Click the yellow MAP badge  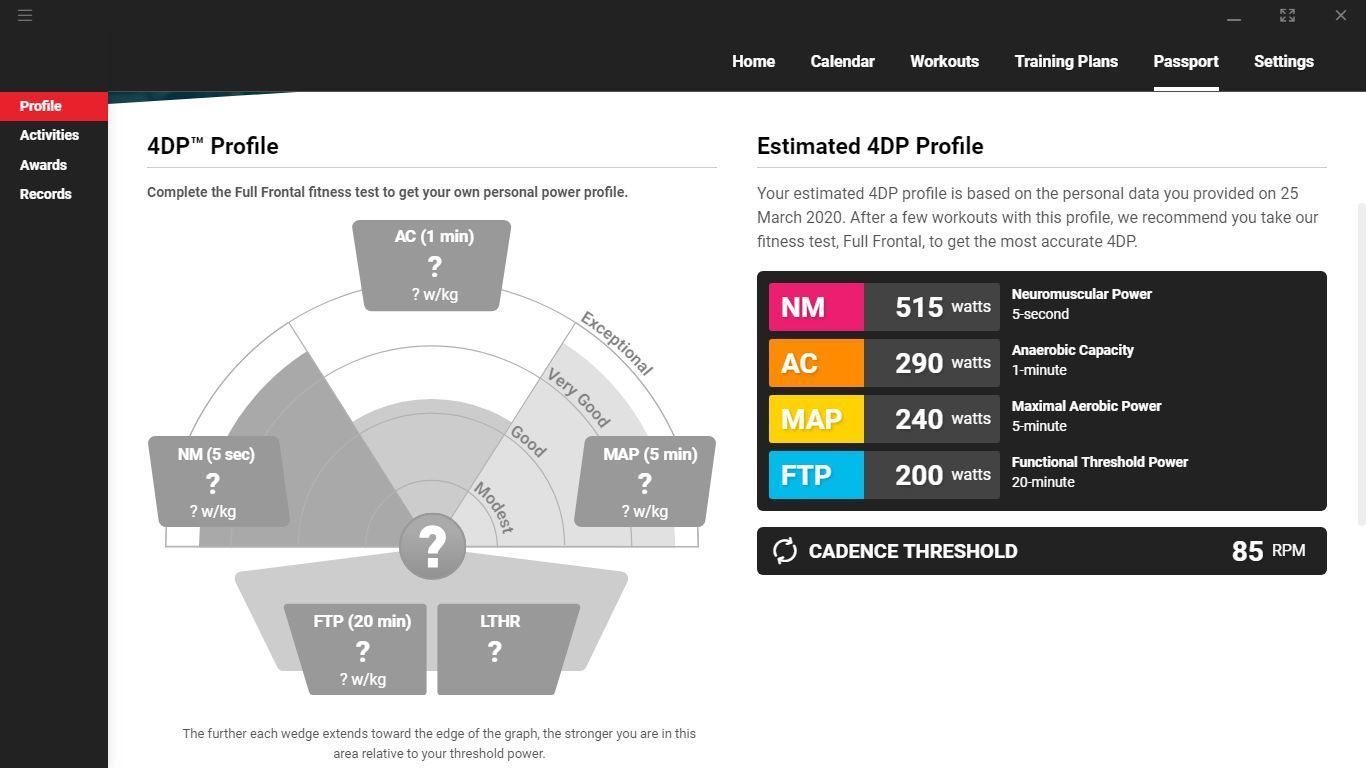click(x=816, y=419)
